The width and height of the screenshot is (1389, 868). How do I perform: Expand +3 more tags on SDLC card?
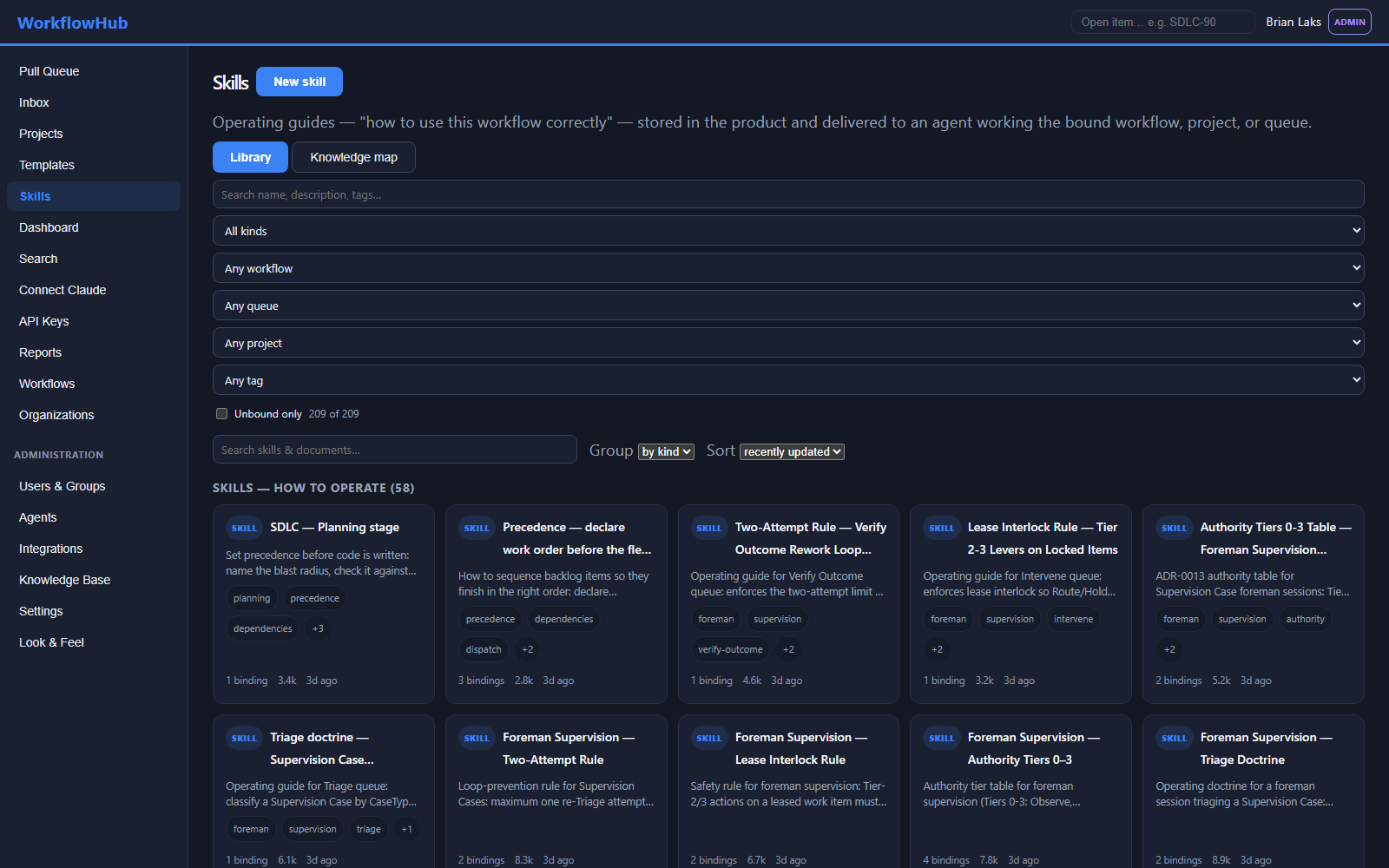tap(318, 628)
